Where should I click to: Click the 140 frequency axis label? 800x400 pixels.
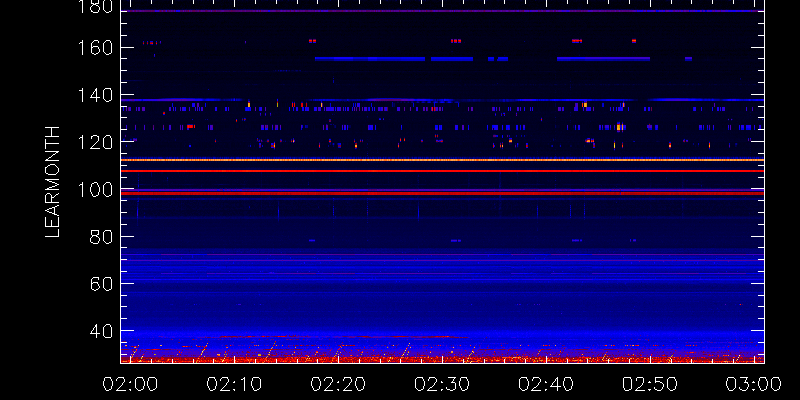[x=95, y=95]
